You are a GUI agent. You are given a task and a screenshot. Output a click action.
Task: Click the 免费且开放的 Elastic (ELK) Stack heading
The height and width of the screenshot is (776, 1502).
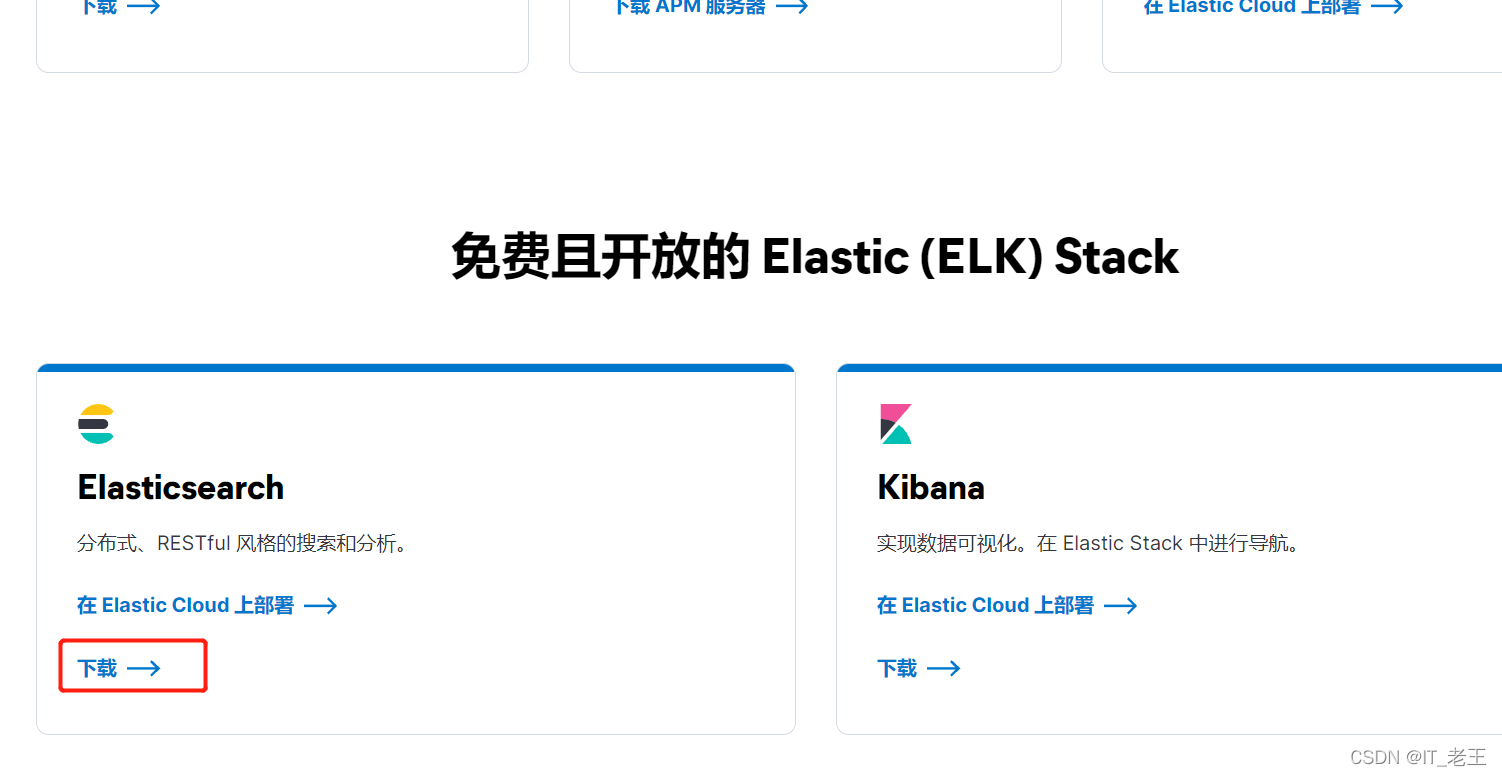(x=814, y=257)
